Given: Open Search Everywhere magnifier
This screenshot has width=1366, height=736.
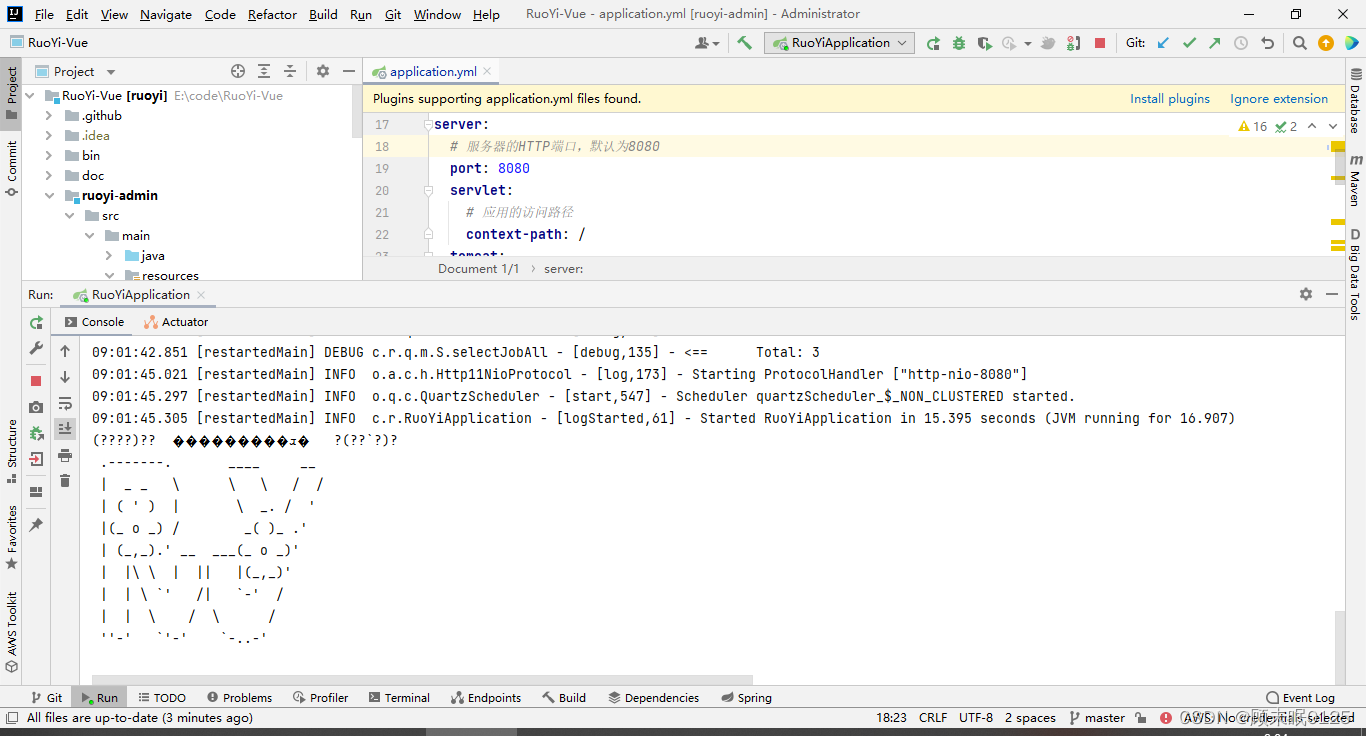Looking at the screenshot, I should click(1299, 43).
